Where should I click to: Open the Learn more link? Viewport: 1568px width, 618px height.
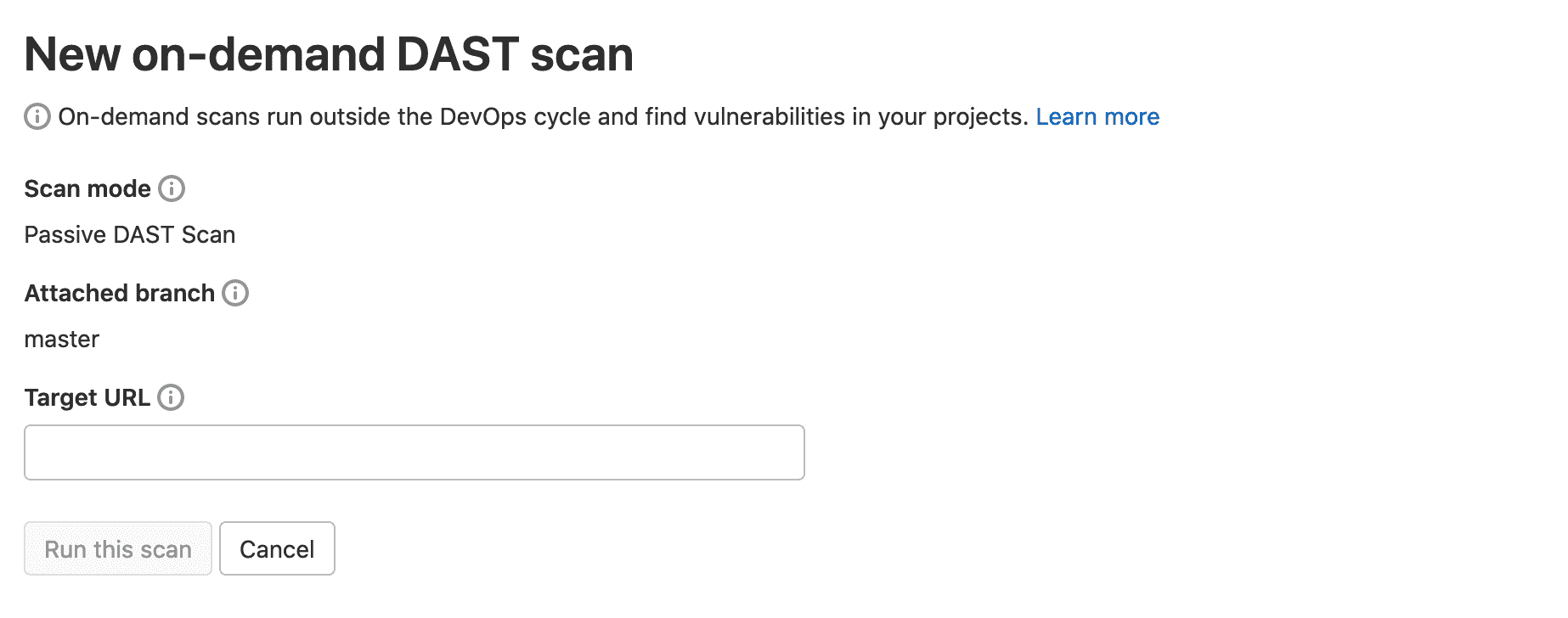coord(1097,117)
